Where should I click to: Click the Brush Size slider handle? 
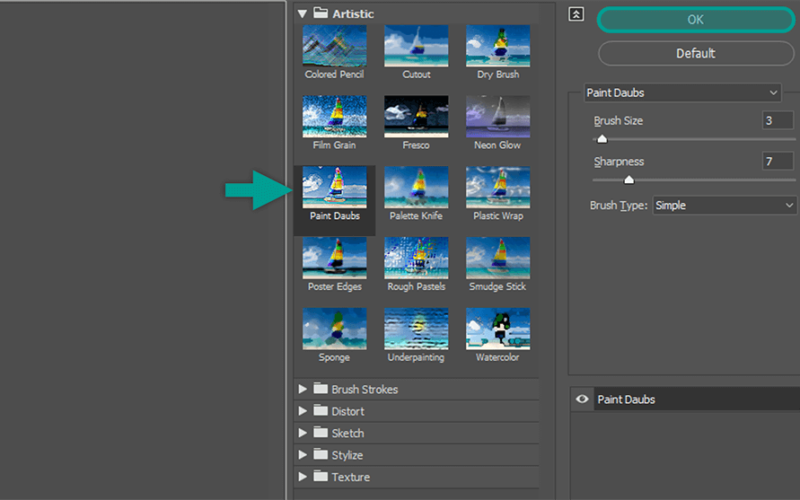pyautogui.click(x=602, y=139)
